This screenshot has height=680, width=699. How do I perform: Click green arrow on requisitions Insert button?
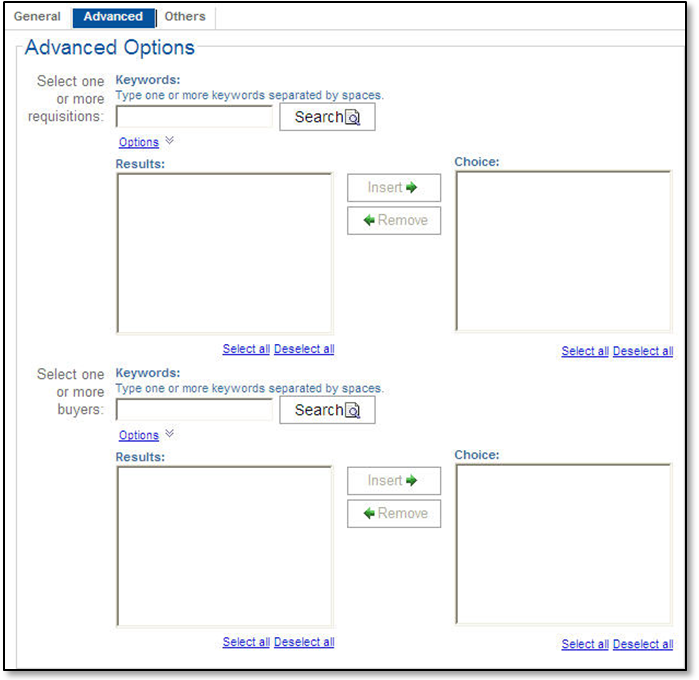click(x=411, y=187)
